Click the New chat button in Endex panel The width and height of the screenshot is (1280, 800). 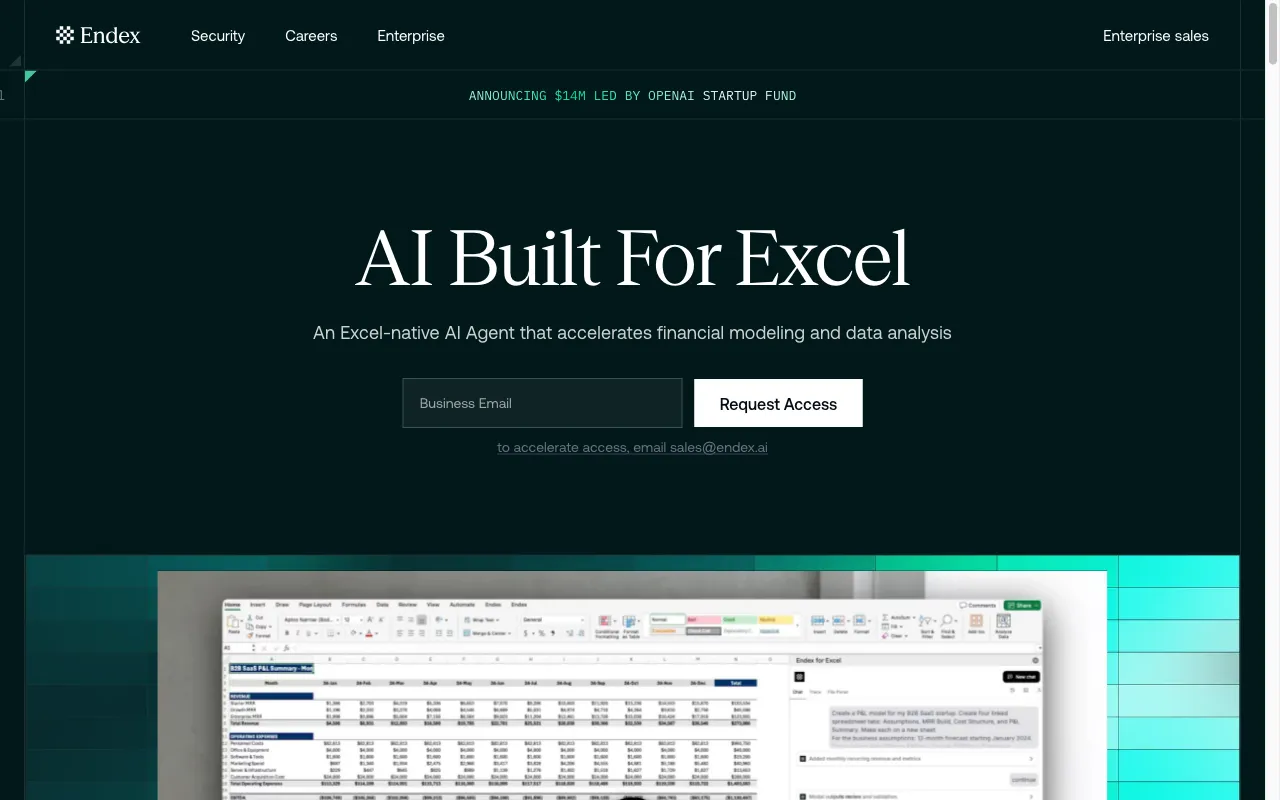pos(1021,677)
